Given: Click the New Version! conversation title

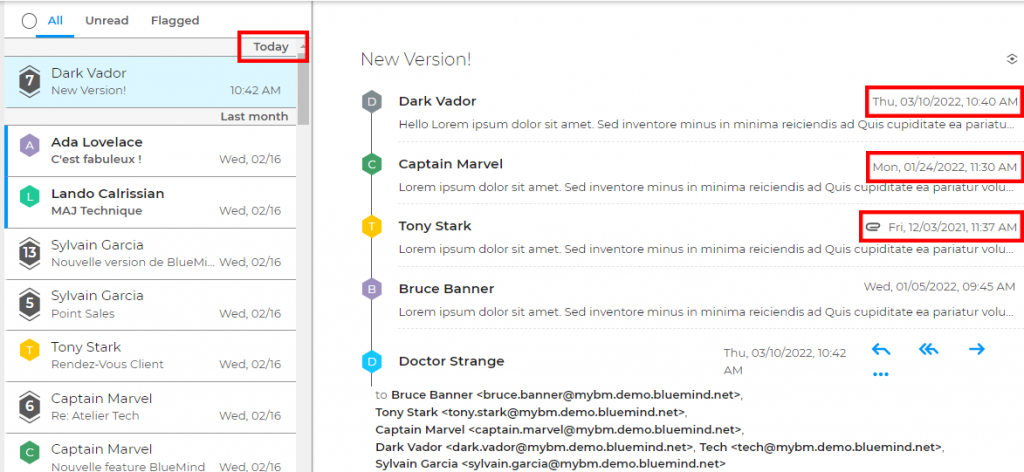Looking at the screenshot, I should 416,59.
